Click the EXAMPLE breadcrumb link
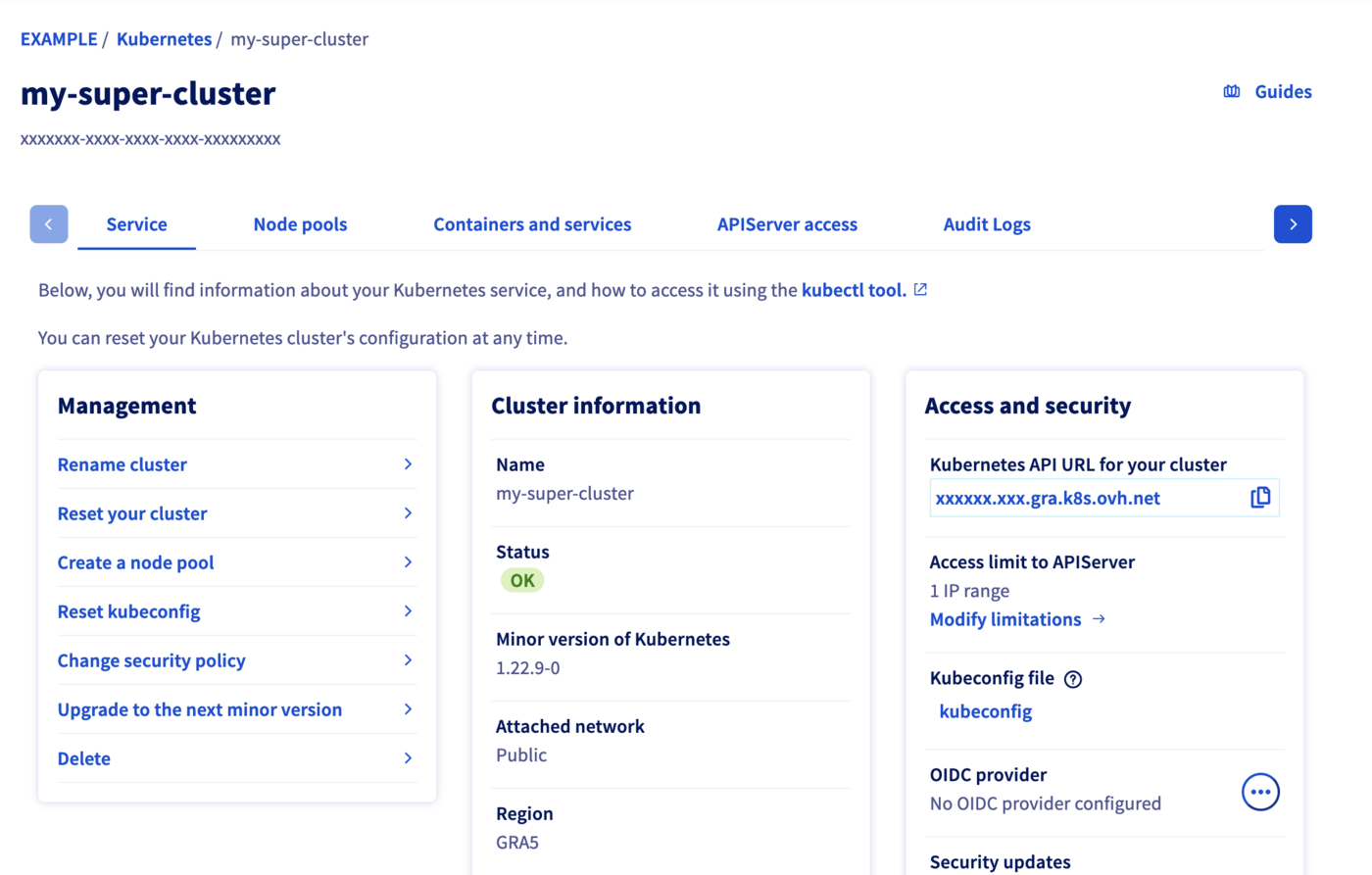The image size is (1372, 875). 59,38
